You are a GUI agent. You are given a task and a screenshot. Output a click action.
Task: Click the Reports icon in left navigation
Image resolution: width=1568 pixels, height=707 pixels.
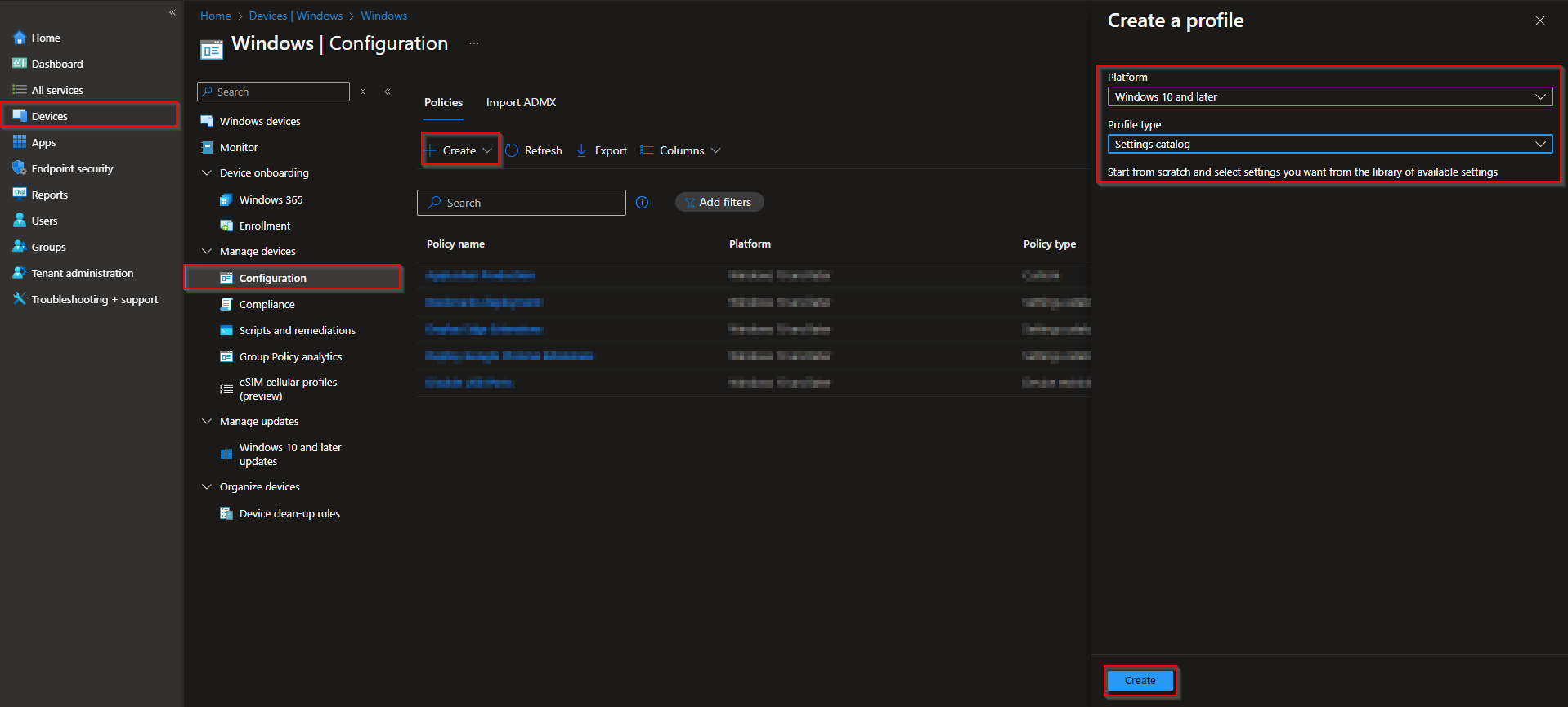(20, 195)
